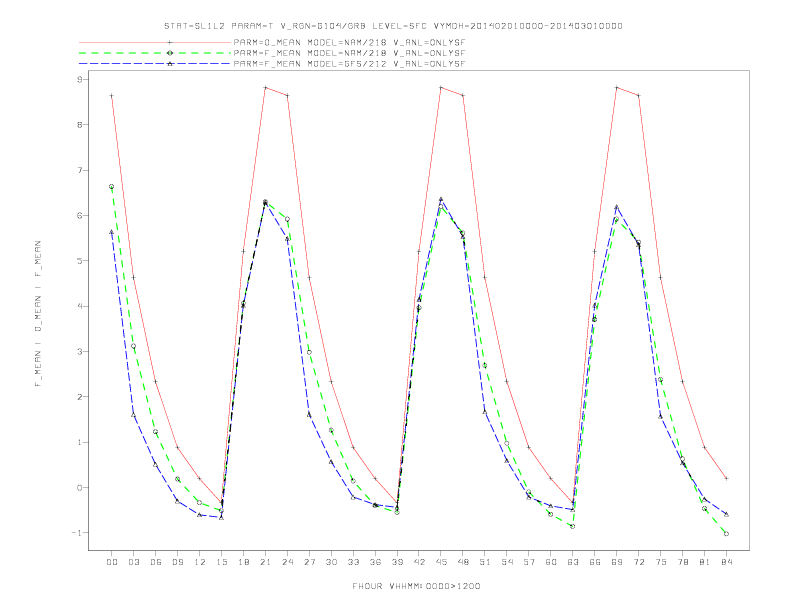Click x-axis tick label 15

coord(221,562)
